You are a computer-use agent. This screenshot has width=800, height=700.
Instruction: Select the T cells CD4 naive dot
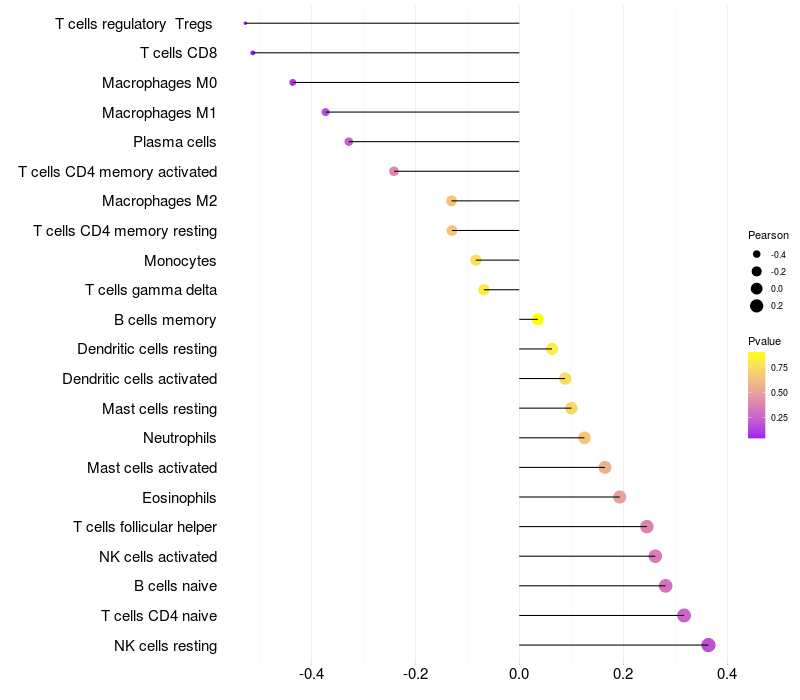tap(684, 615)
